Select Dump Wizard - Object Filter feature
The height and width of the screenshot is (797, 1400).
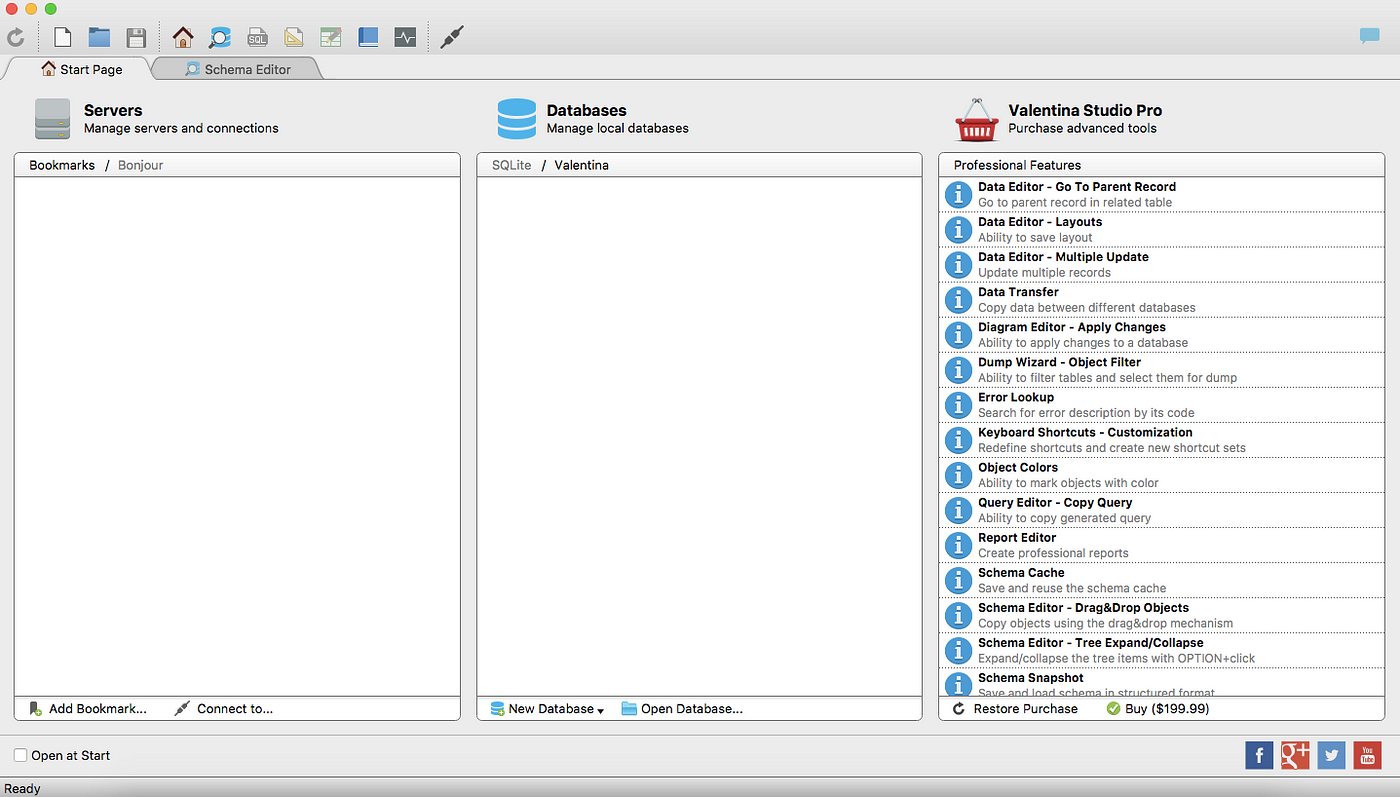pos(1162,369)
